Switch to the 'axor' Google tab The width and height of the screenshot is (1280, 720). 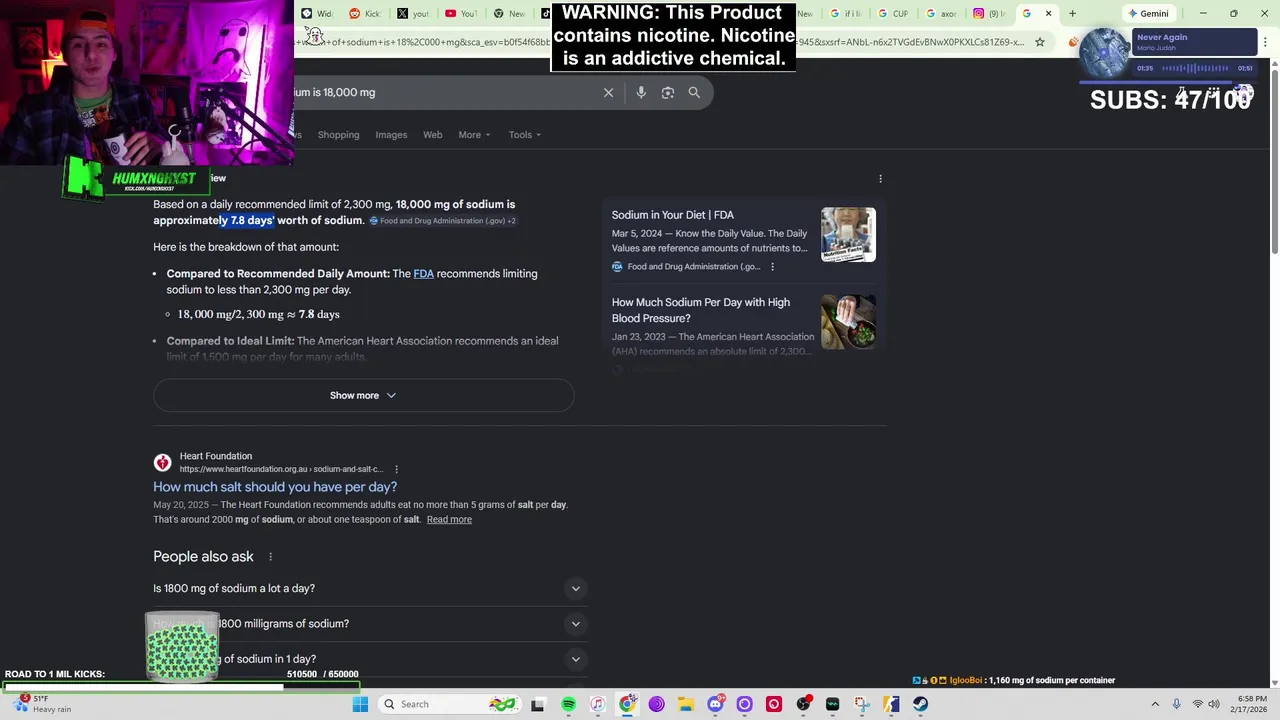941,13
